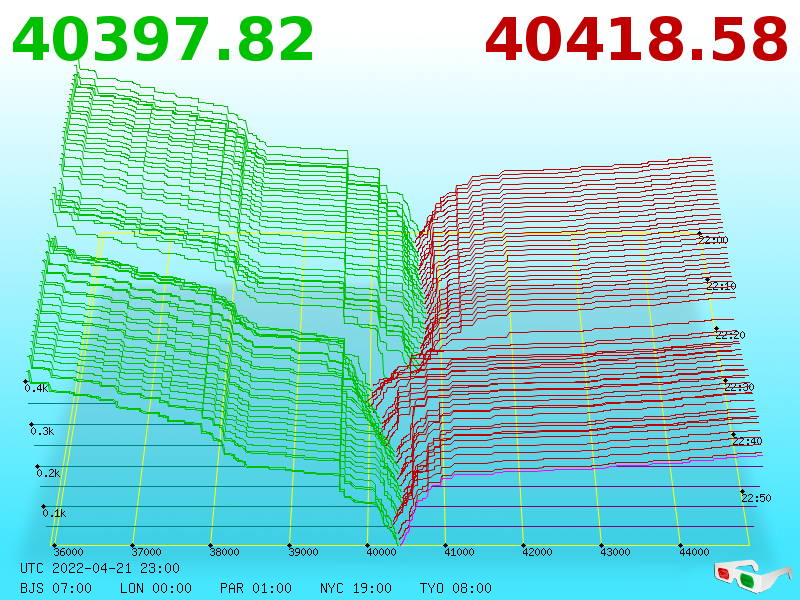Click the 39000 price axis label
Viewport: 800px width, 600px height.
(303, 552)
